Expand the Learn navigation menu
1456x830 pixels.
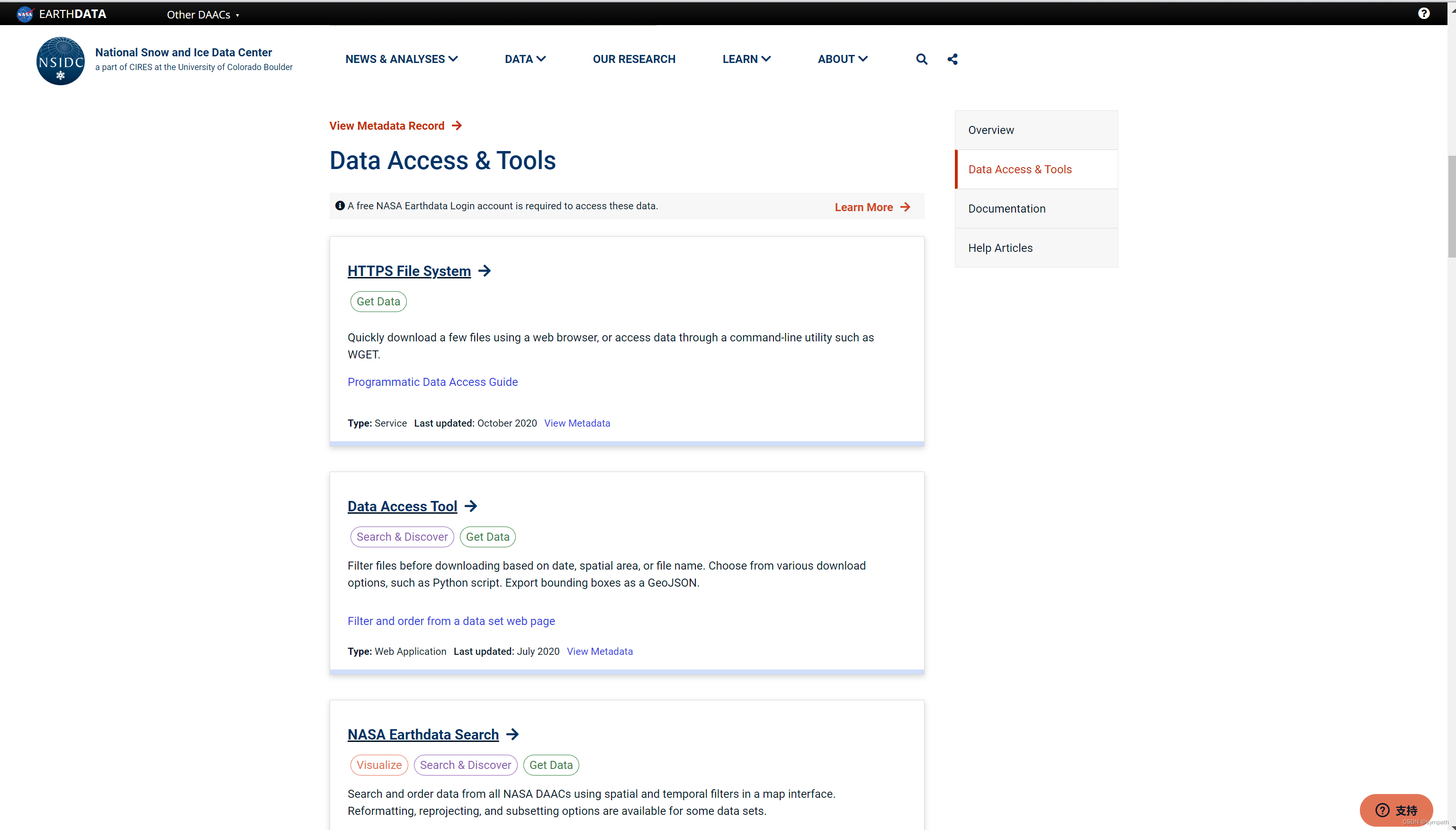tap(746, 59)
